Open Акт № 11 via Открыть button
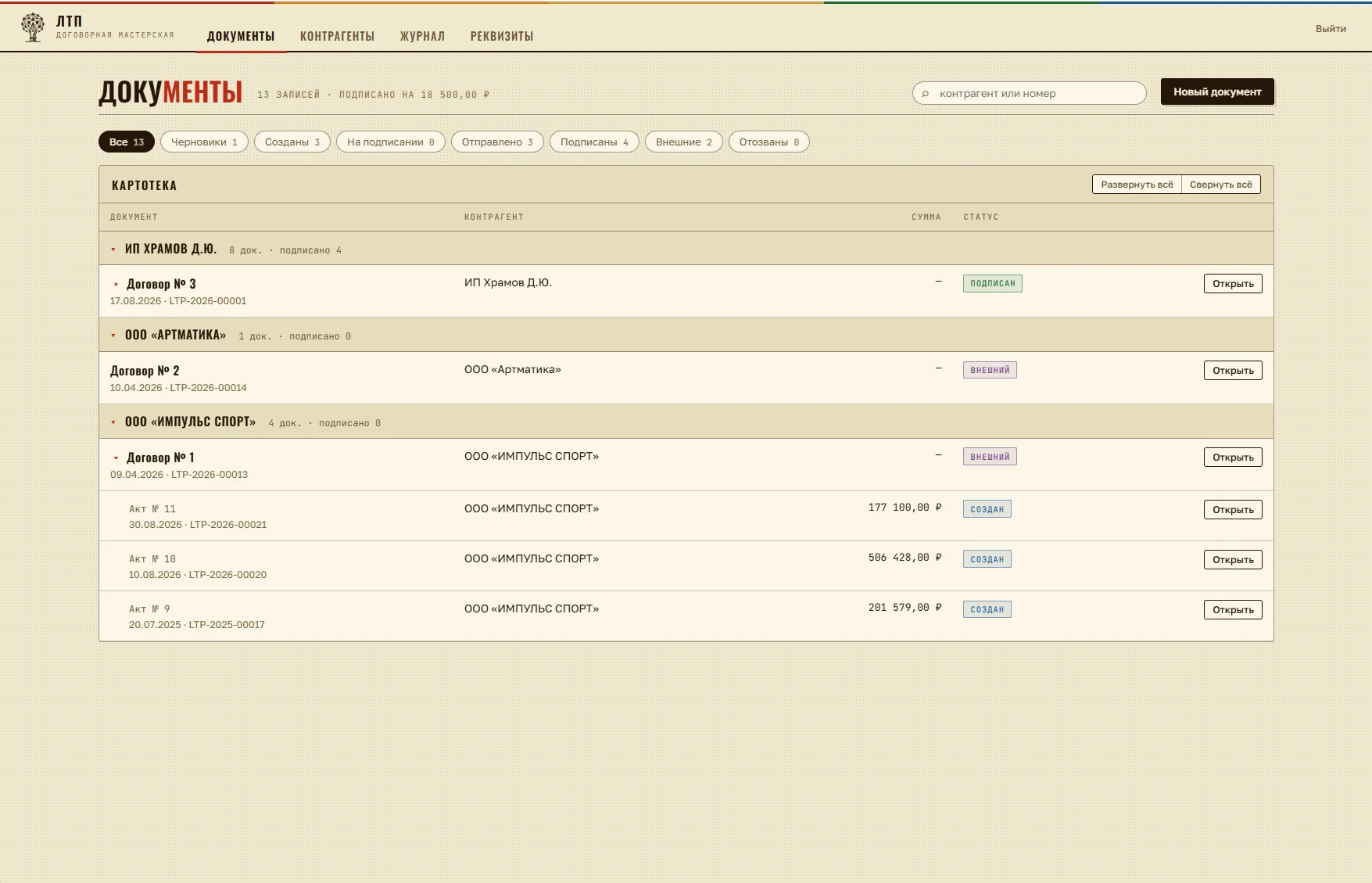 click(1233, 510)
